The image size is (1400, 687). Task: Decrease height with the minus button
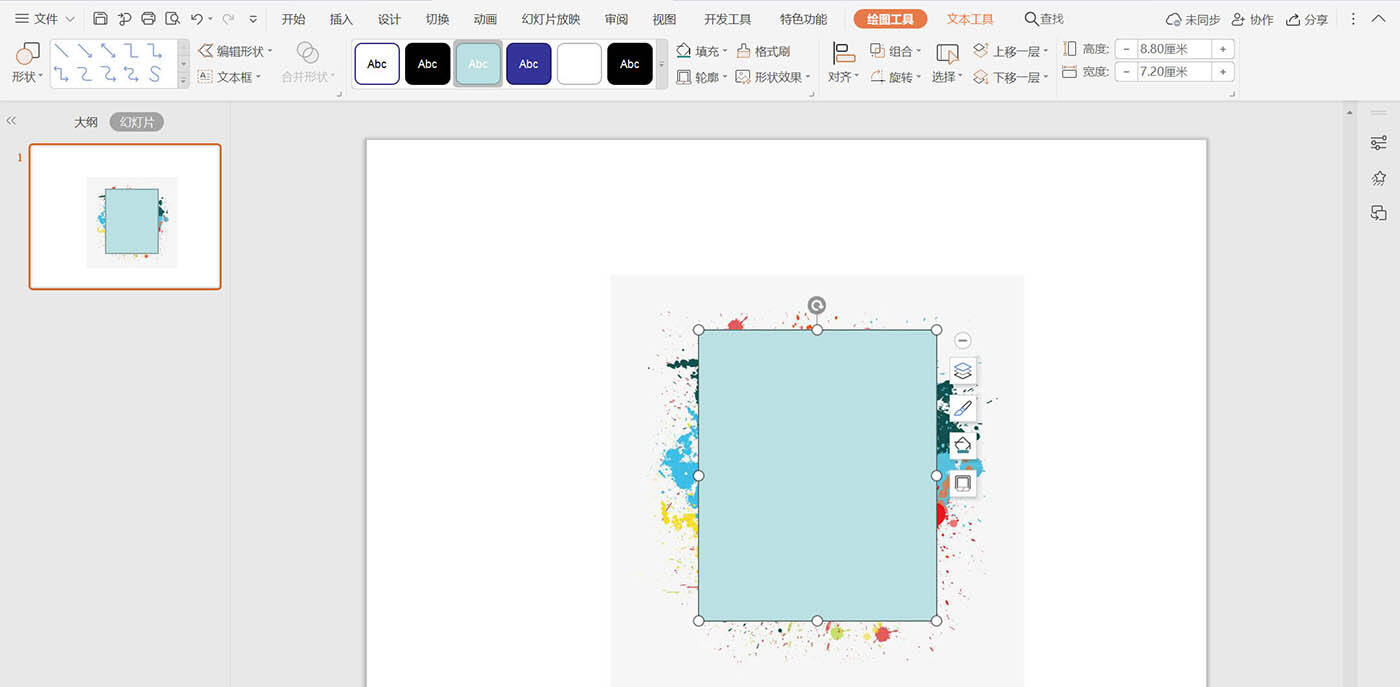1125,49
